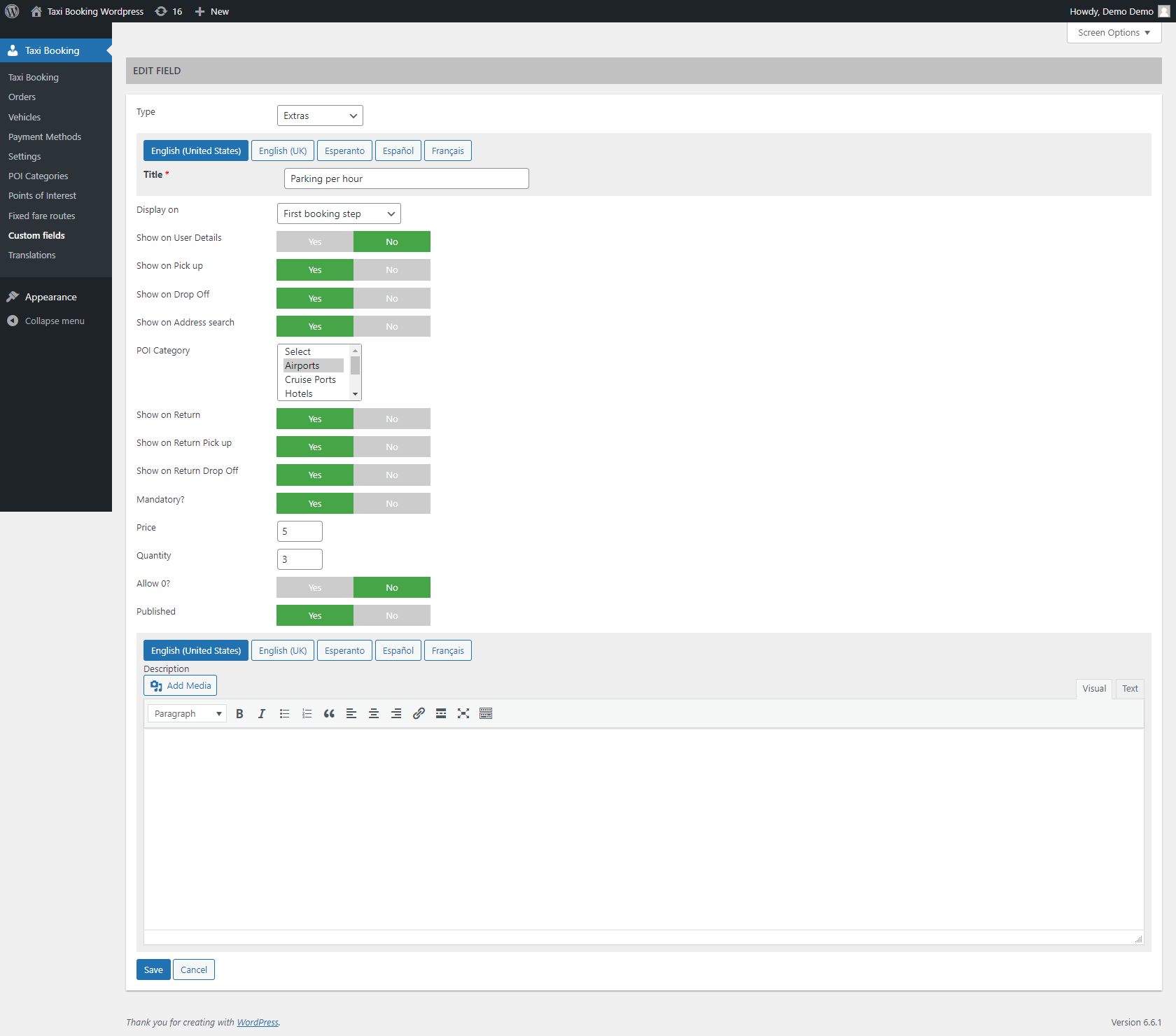Click the Taxi Booking sidebar person icon
The width and height of the screenshot is (1176, 1036).
[13, 50]
